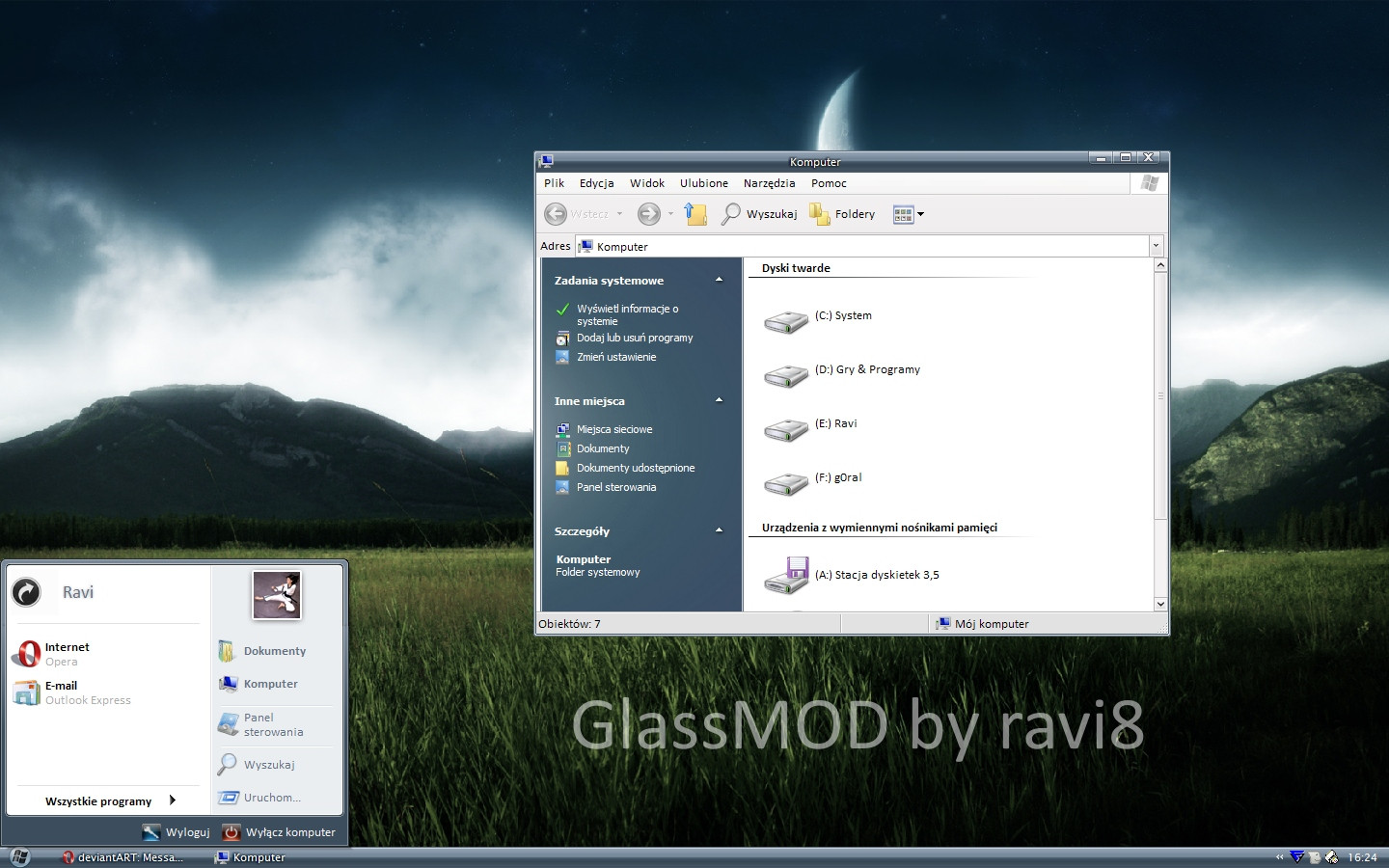The width and height of the screenshot is (1389, 868).
Task: Open Komputer from the Start menu
Action: pos(258,684)
